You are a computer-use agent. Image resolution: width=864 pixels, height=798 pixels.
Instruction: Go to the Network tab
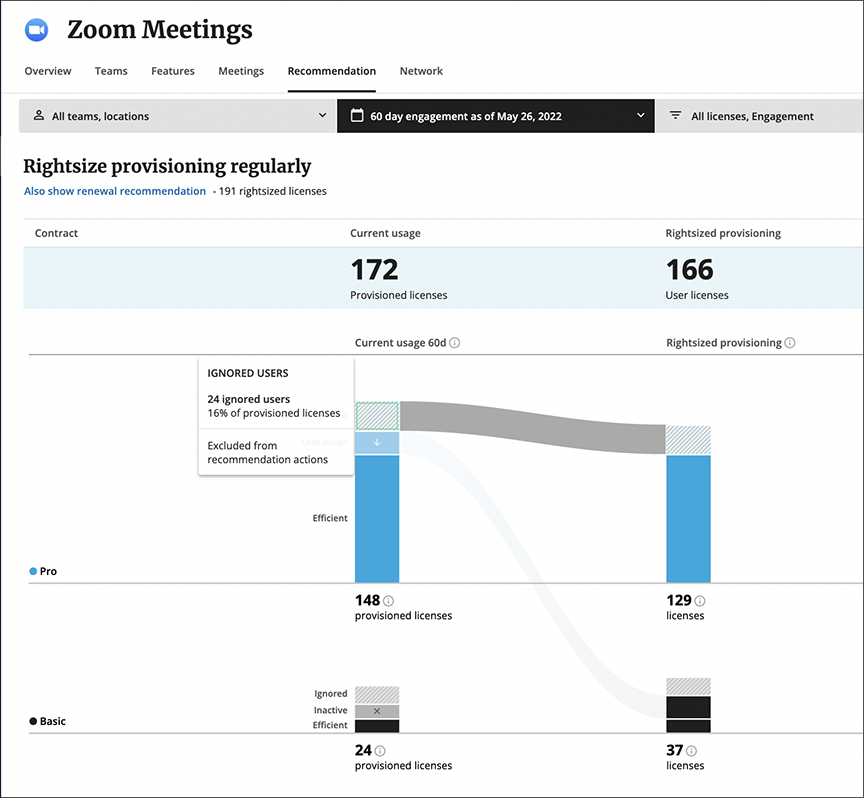421,71
